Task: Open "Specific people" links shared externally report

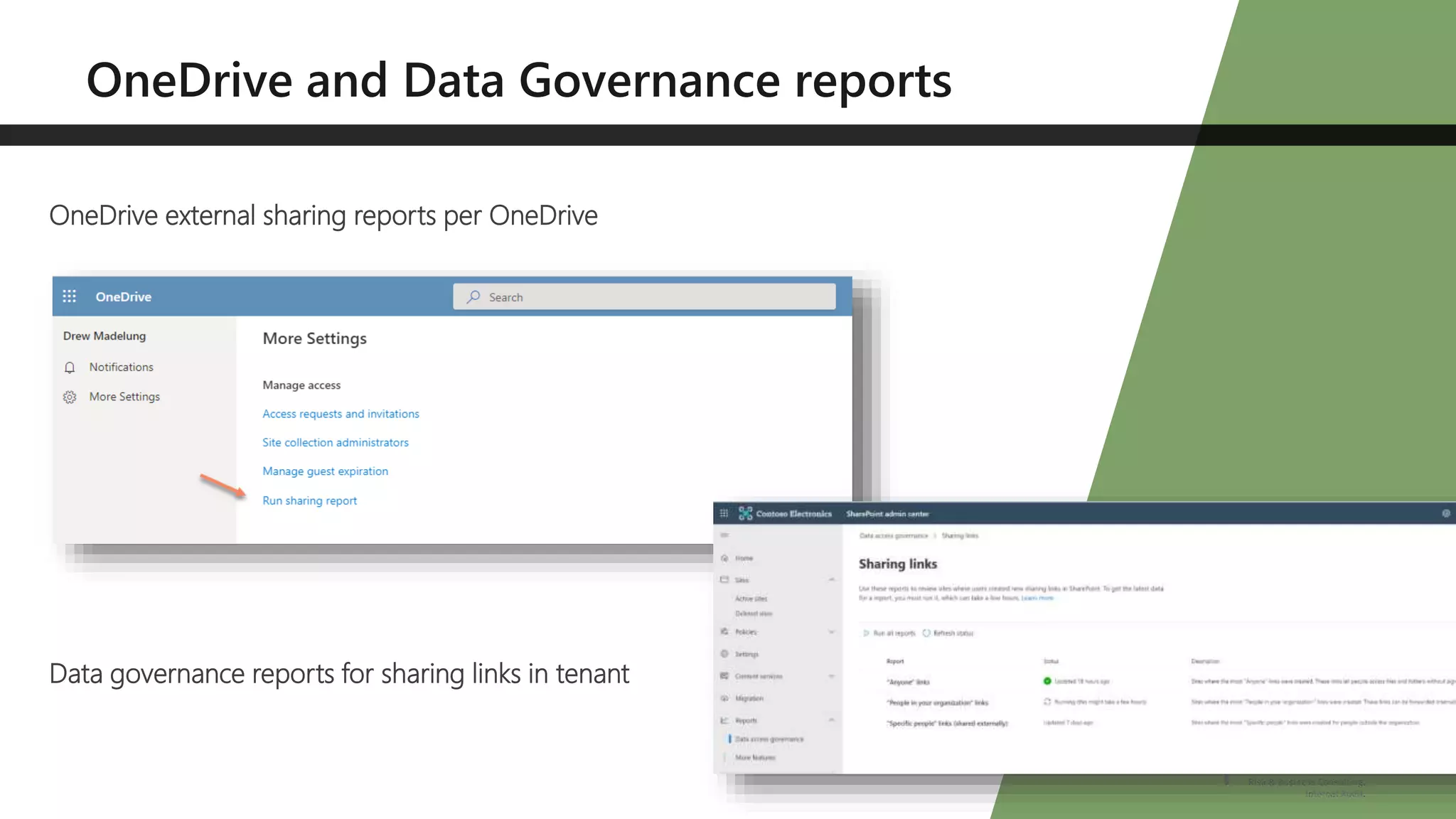Action: pos(947,724)
